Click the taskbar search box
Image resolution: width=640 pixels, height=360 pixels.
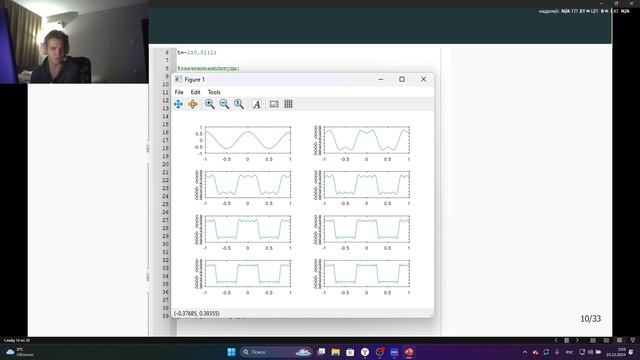276,352
